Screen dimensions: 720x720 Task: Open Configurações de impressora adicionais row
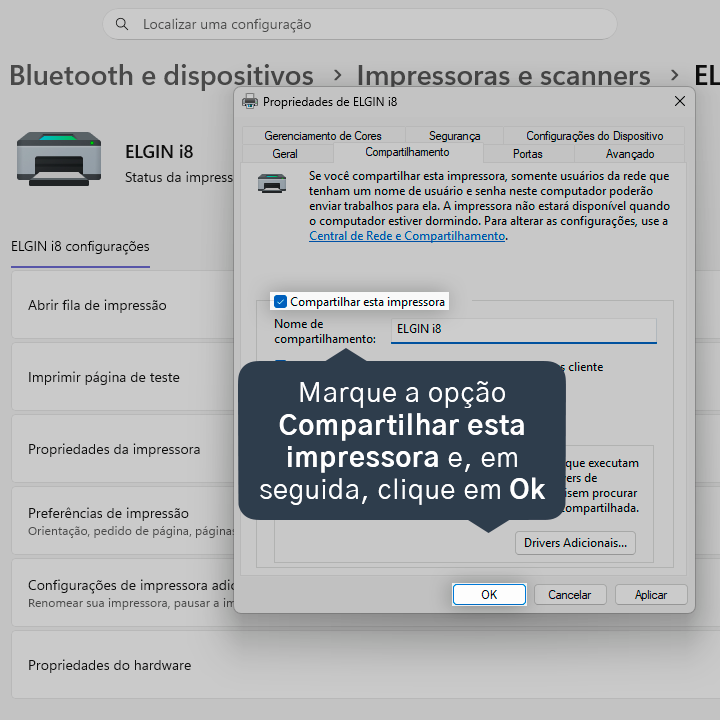123,593
